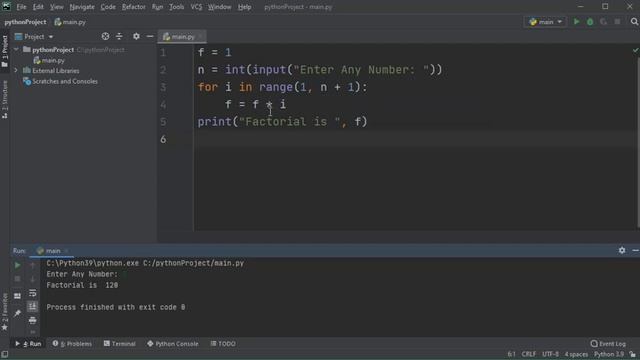The height and width of the screenshot is (360, 640).
Task: Click cursor position 6:1 in status bar
Action: pyautogui.click(x=511, y=354)
